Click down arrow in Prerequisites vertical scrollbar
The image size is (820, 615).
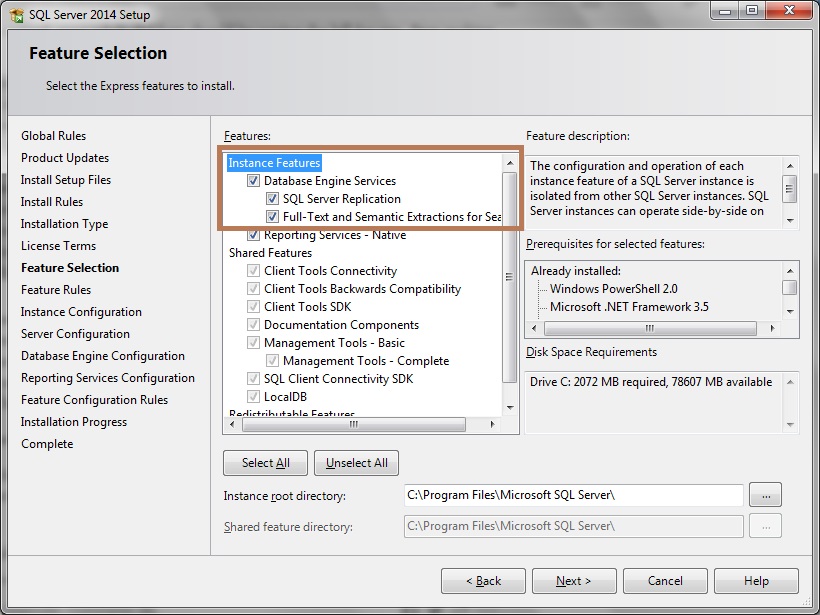pyautogui.click(x=790, y=312)
